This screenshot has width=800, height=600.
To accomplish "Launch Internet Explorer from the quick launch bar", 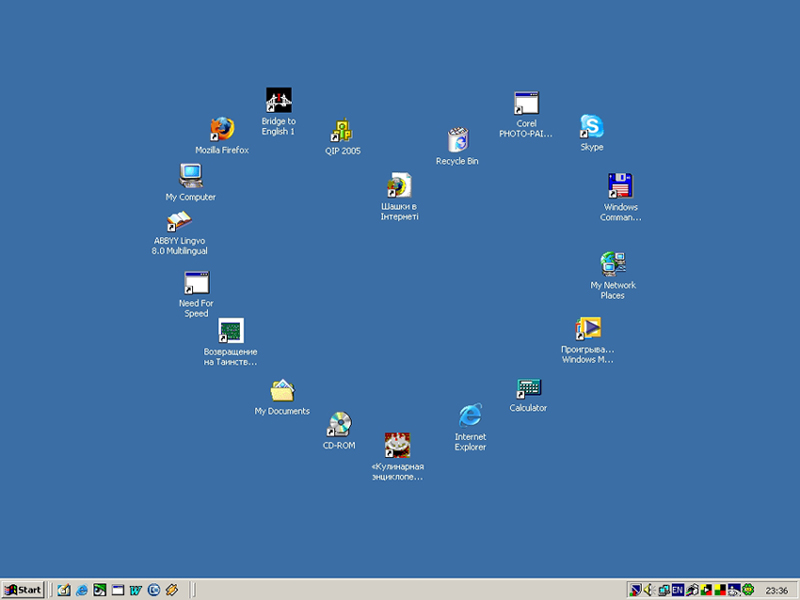I will tap(82, 590).
